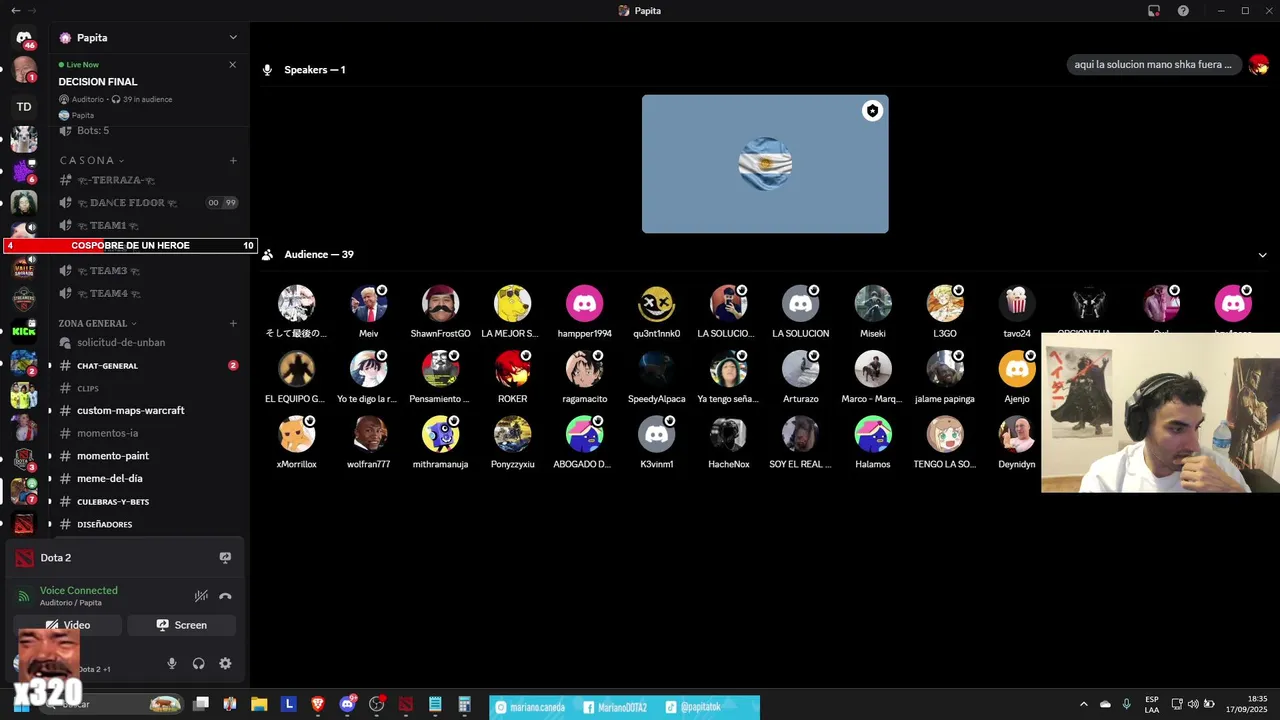The width and height of the screenshot is (1280, 720).
Task: Click audience member wolfran777 avatar
Action: (369, 434)
